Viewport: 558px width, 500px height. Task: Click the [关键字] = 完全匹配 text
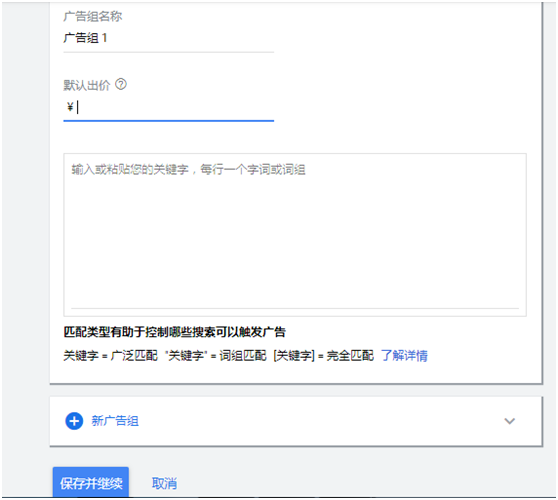323,356
